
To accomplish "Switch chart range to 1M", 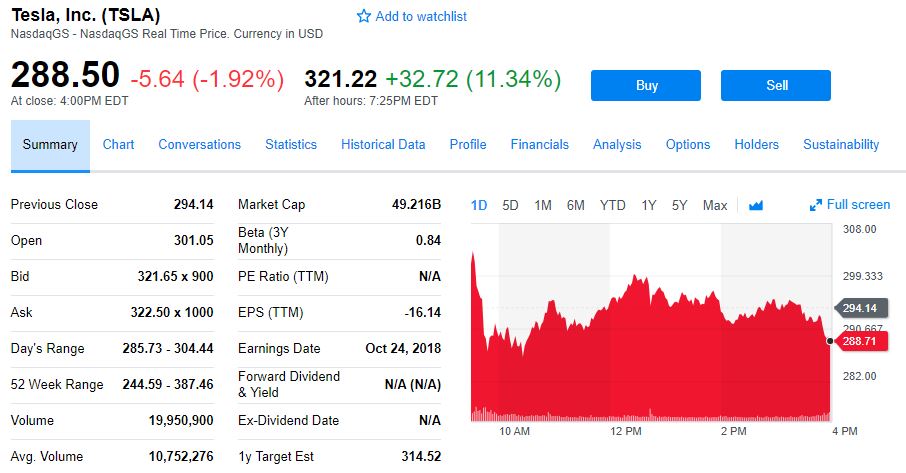I will (543, 206).
